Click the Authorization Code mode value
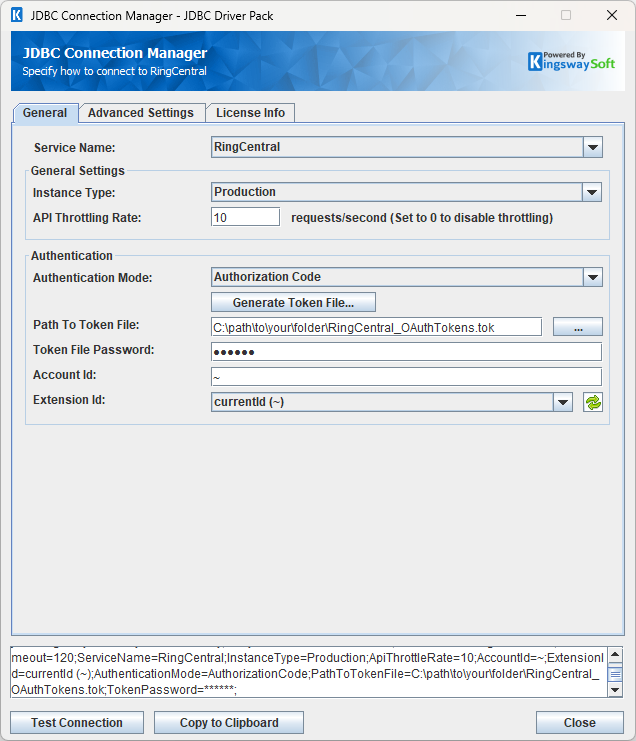 pos(267,277)
